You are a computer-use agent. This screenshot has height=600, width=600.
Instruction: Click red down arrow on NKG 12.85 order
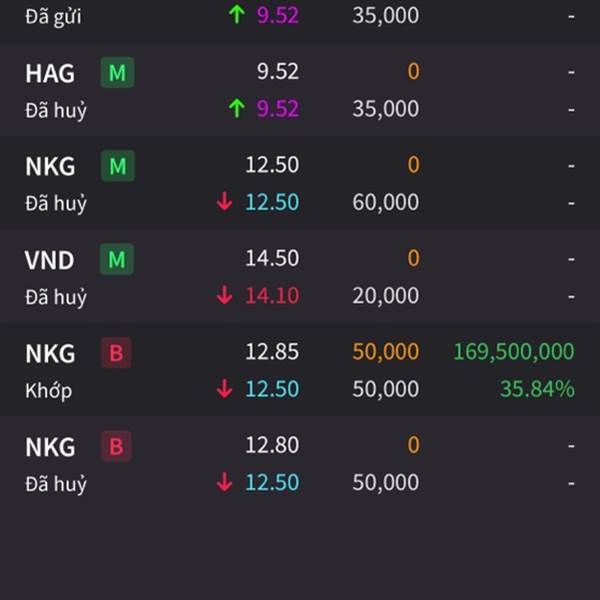224,389
